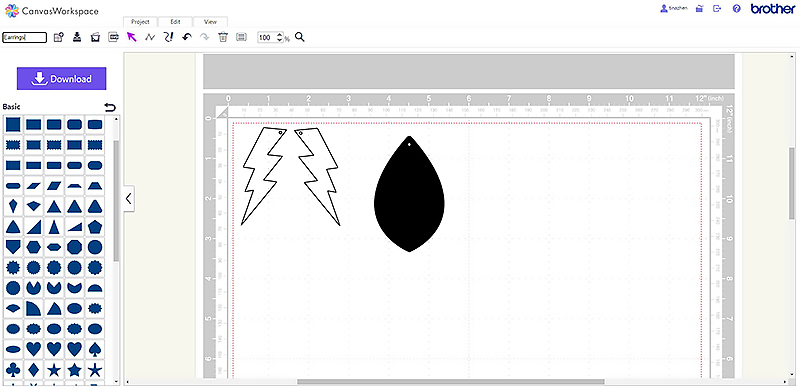This screenshot has height=390, width=800.
Task: Insert the diamond shape
Action: pos(34,370)
